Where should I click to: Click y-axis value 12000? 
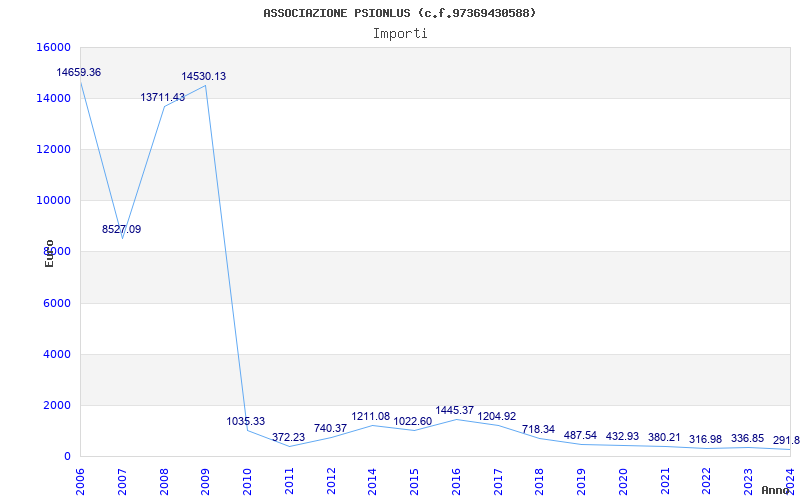[x=53, y=149]
